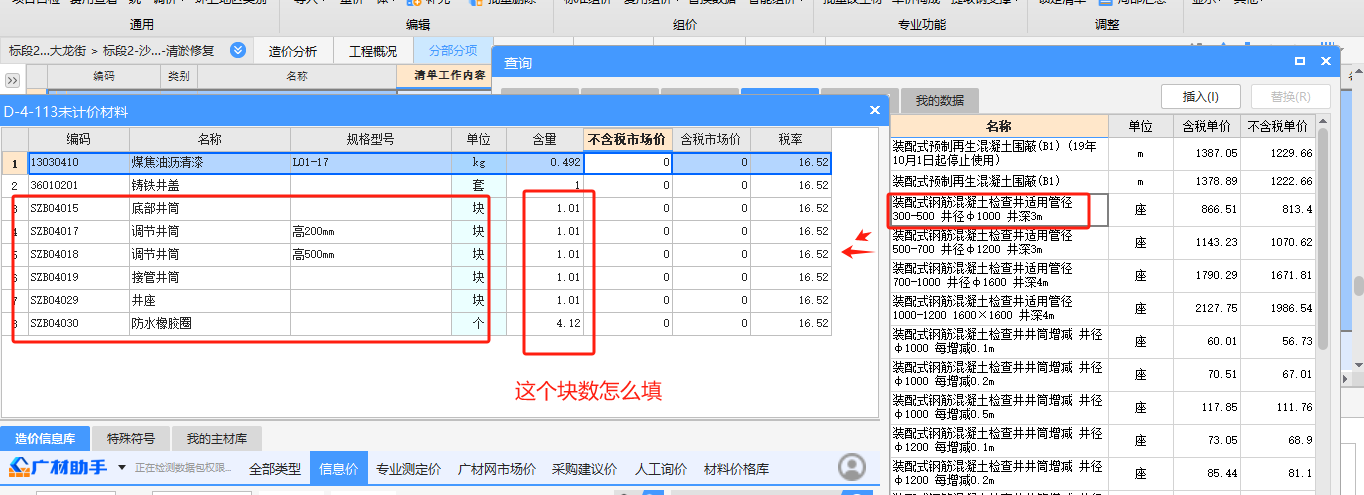Close the D-4-113未计价材料 dialog
Viewport: 1364px width, 495px height.
(874, 112)
